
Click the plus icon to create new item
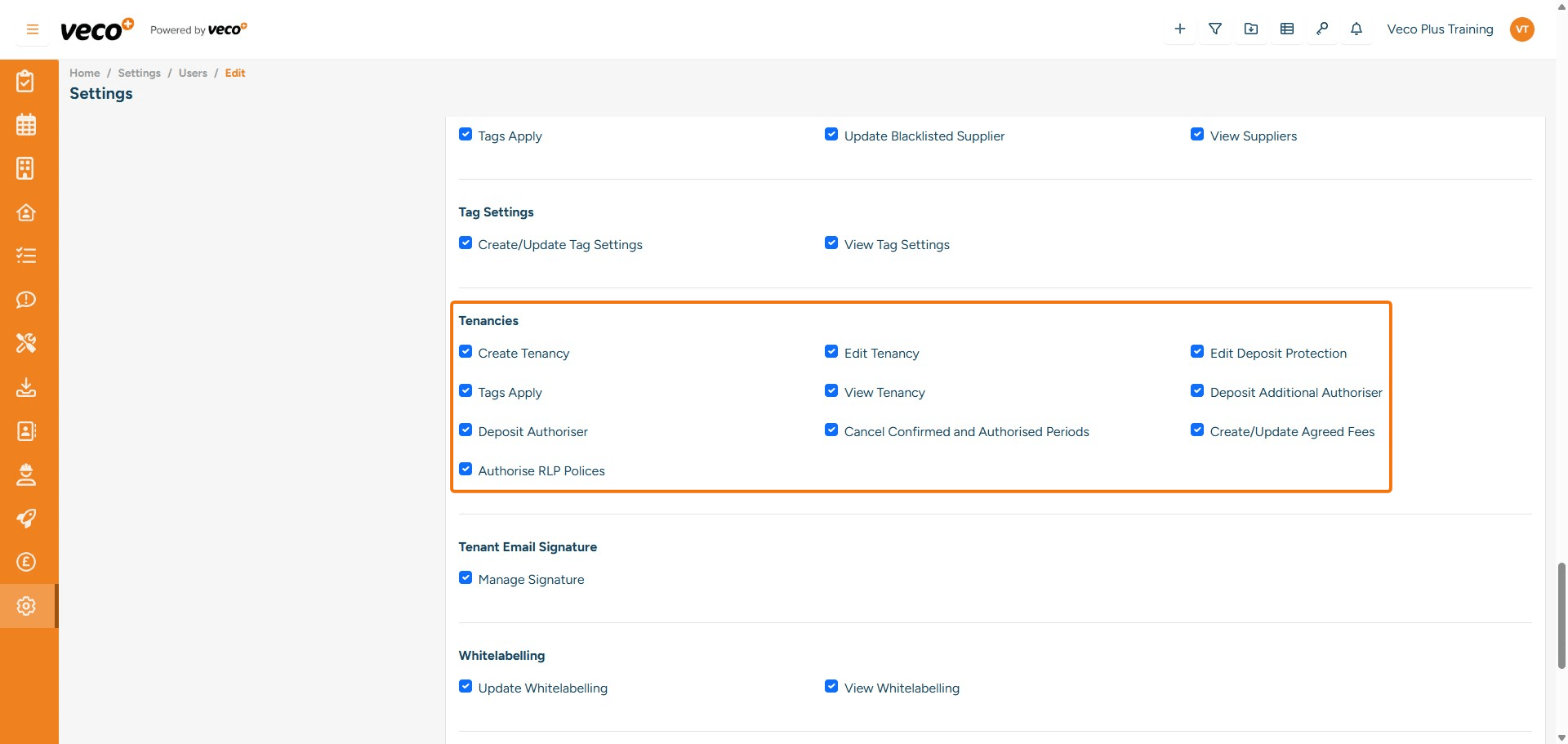(x=1179, y=29)
